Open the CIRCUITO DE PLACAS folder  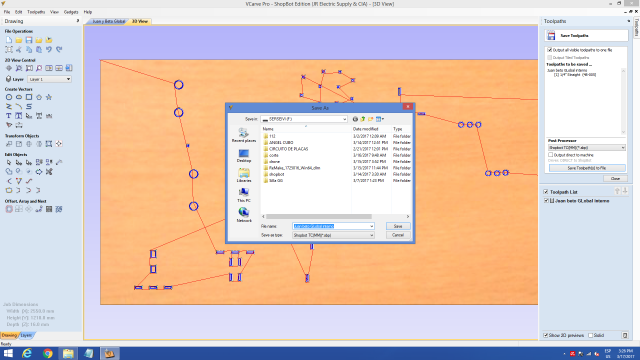tap(289, 149)
